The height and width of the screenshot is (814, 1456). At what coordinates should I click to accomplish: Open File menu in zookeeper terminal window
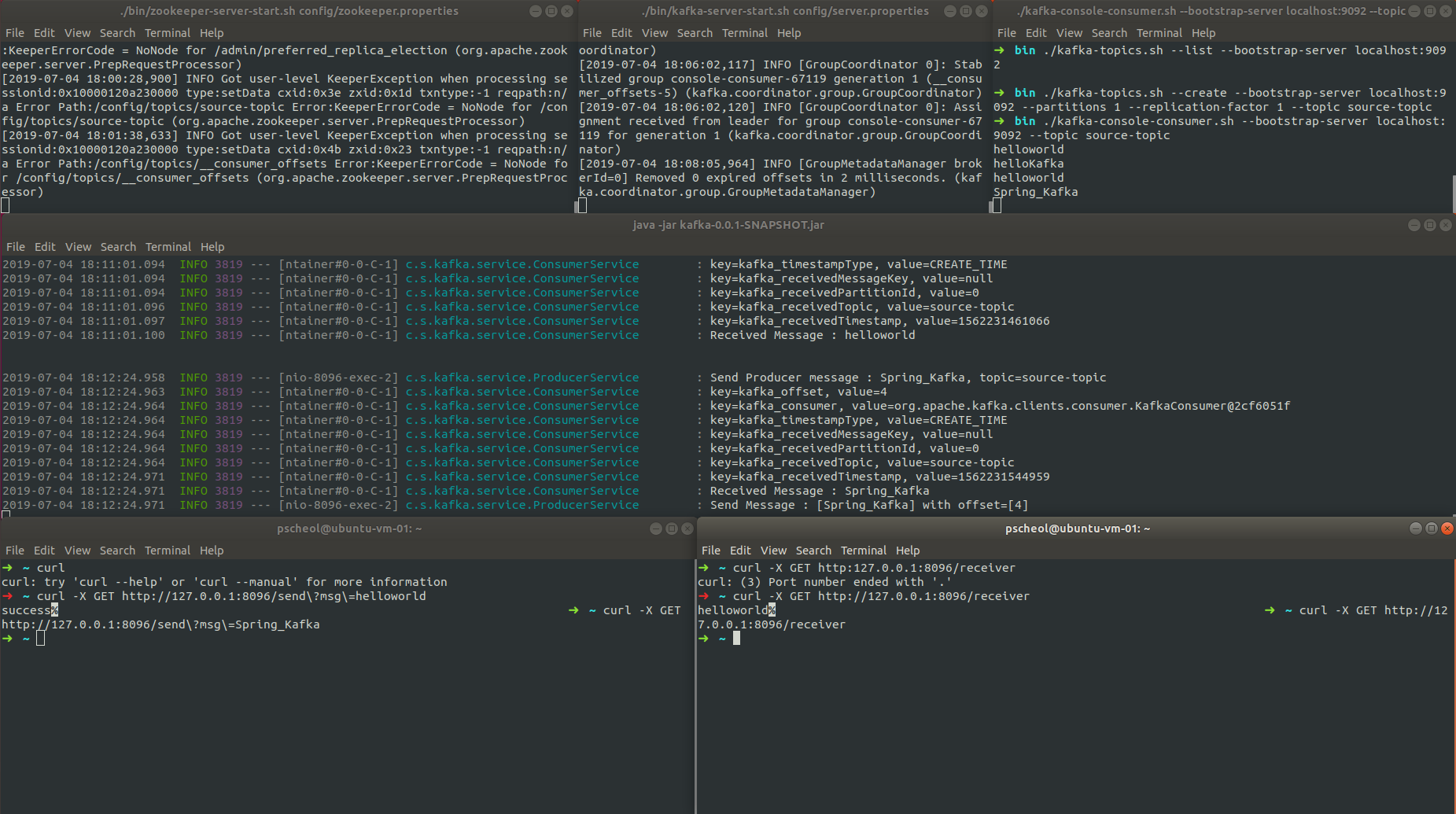[x=15, y=33]
